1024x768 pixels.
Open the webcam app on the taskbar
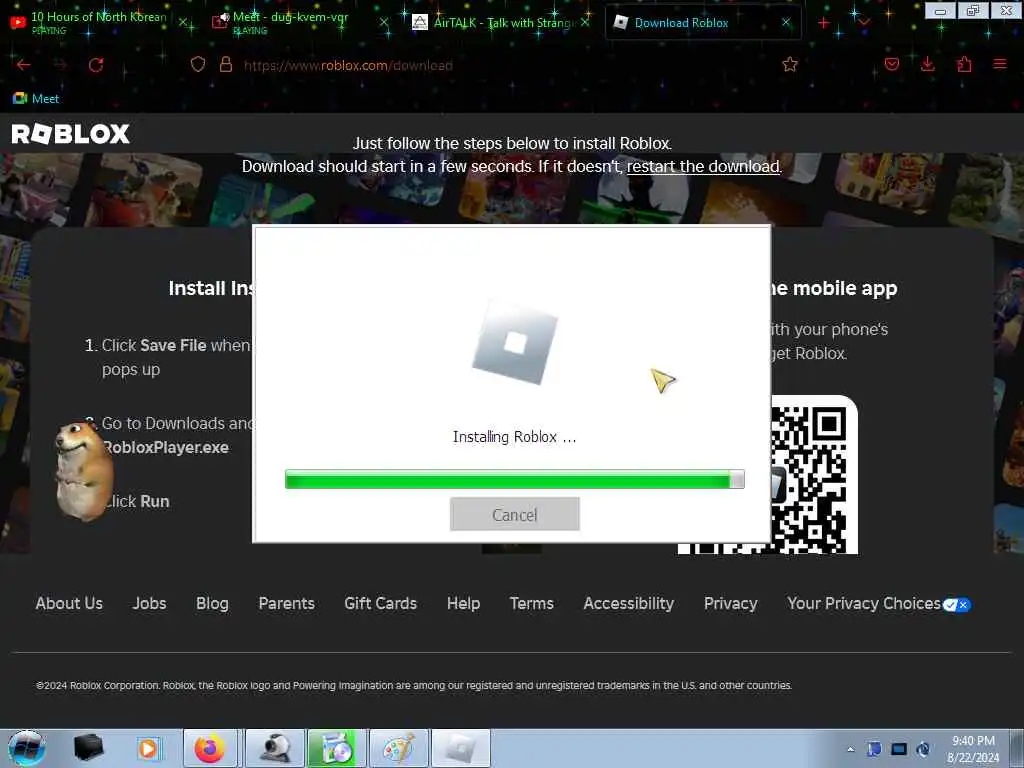(x=275, y=748)
